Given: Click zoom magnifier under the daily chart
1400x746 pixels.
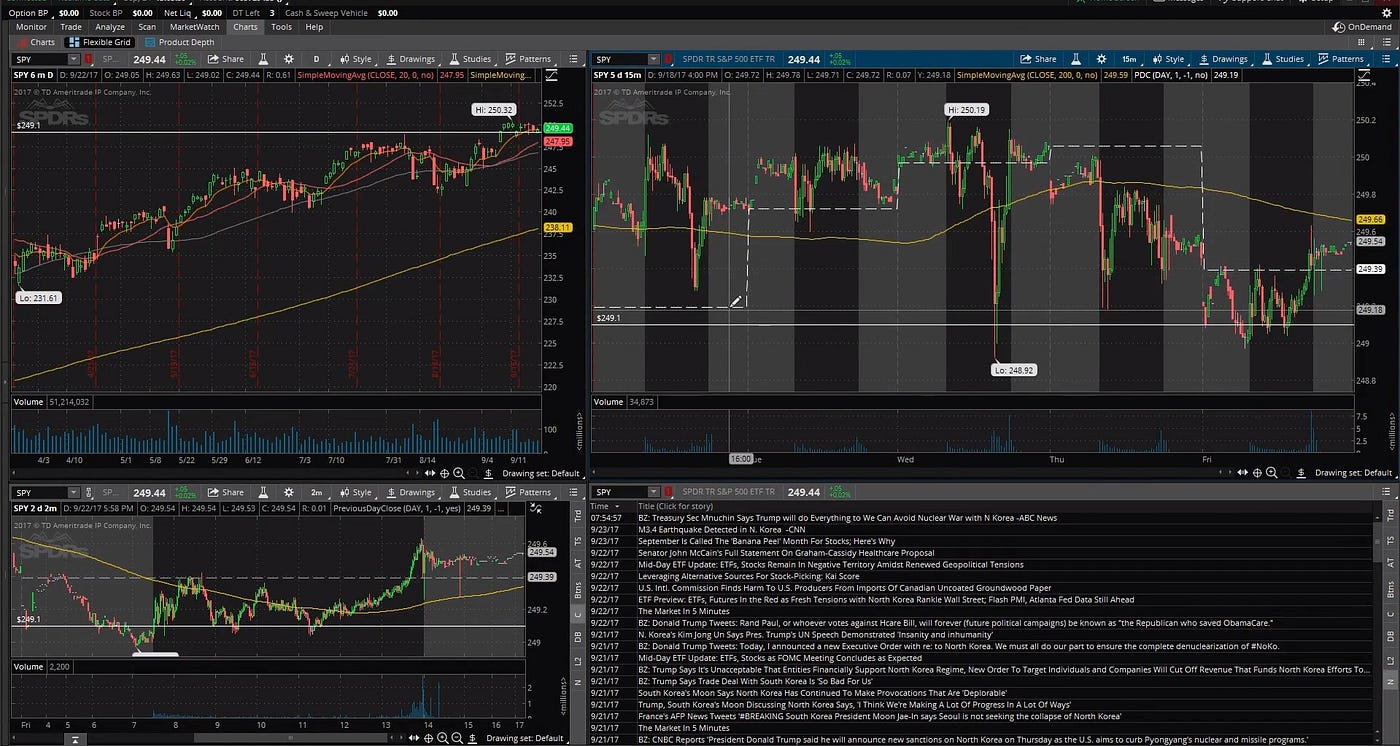Looking at the screenshot, I should 459,473.
